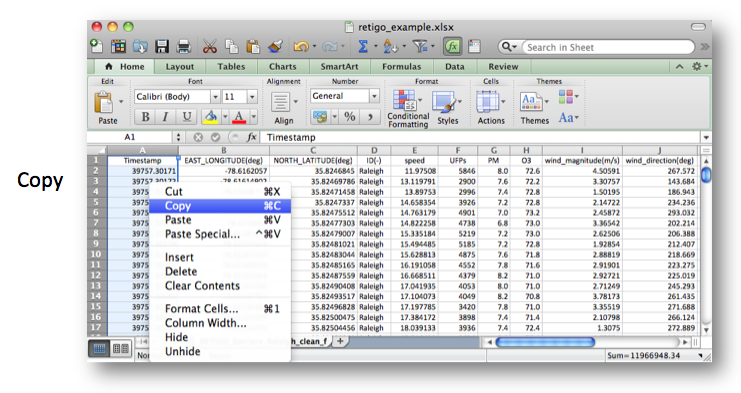Click the Name Box showing A1
The image size is (741, 393).
tap(130, 137)
